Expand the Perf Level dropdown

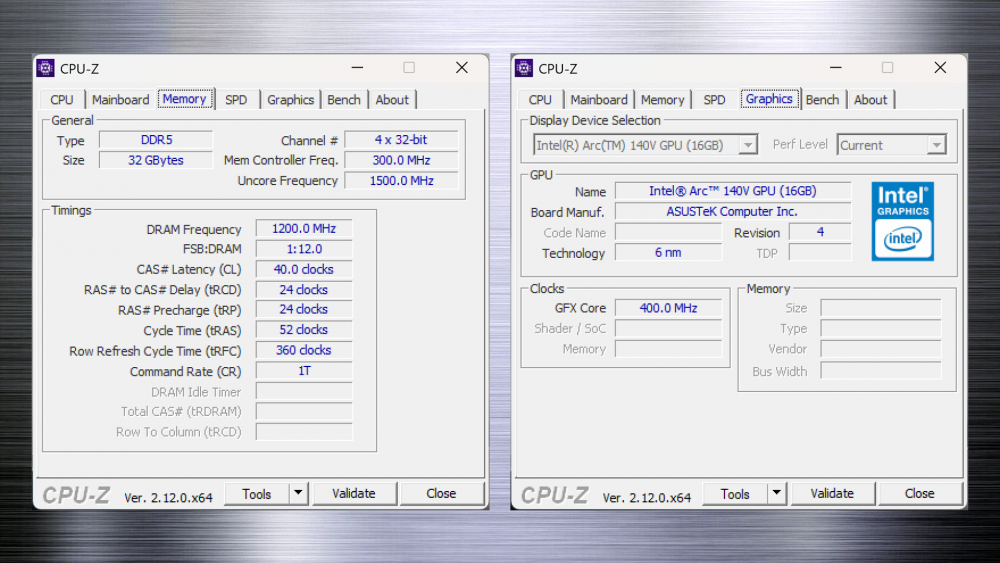click(936, 145)
